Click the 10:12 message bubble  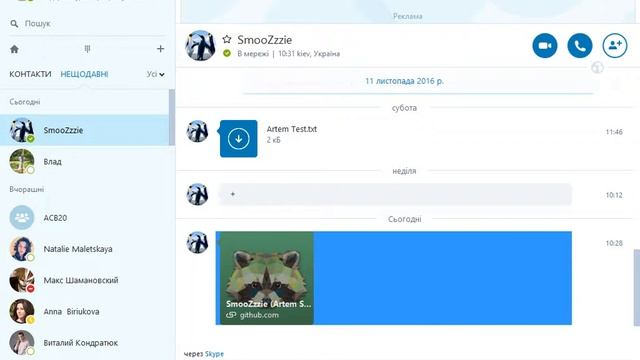pos(395,194)
